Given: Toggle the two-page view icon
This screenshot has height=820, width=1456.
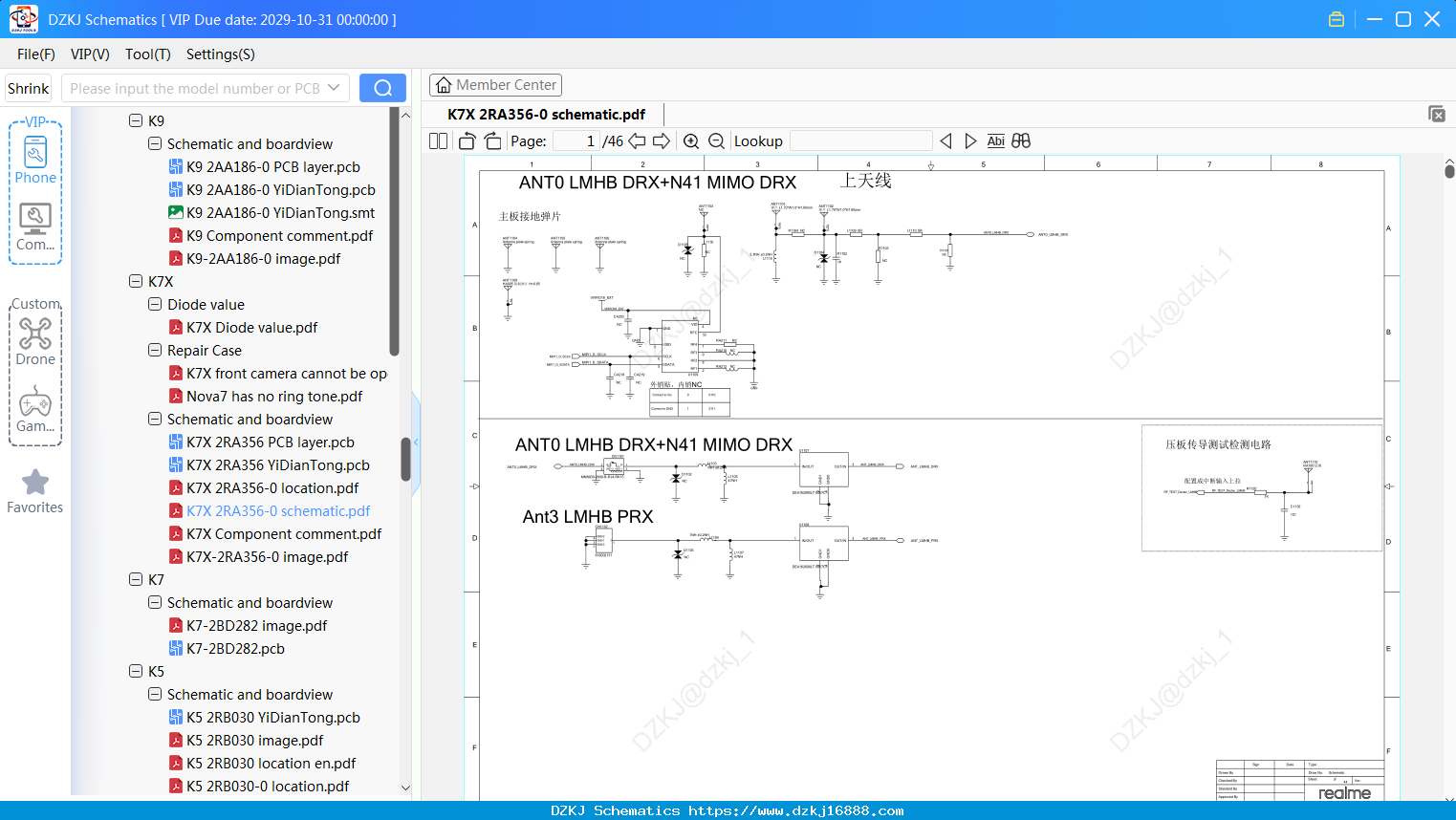Looking at the screenshot, I should coord(438,141).
